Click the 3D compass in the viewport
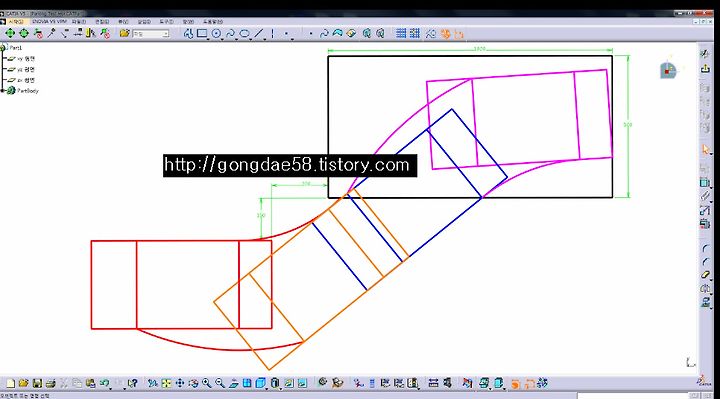Screen dimensions: 720x399 668,70
